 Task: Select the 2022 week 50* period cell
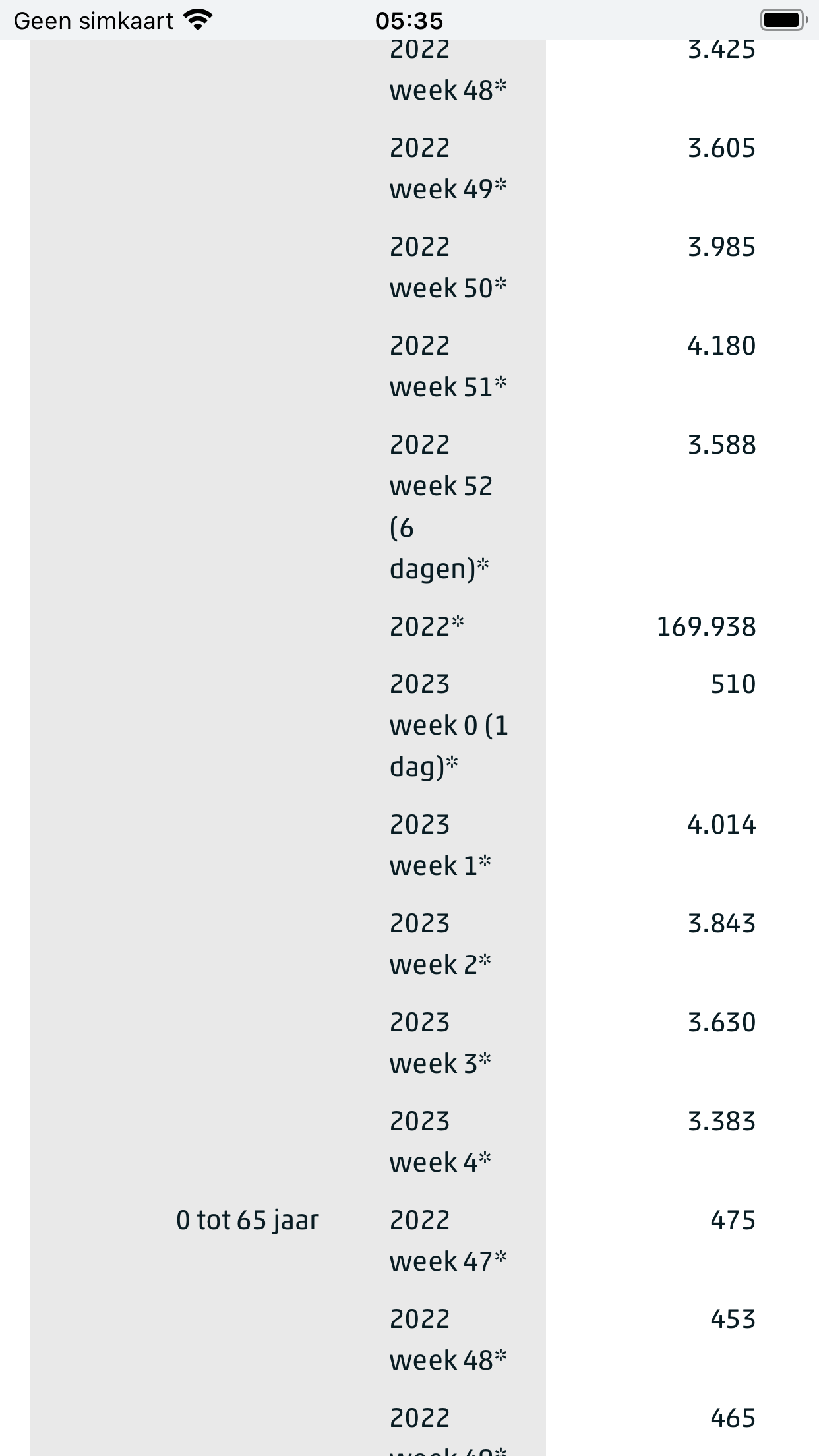tap(448, 268)
